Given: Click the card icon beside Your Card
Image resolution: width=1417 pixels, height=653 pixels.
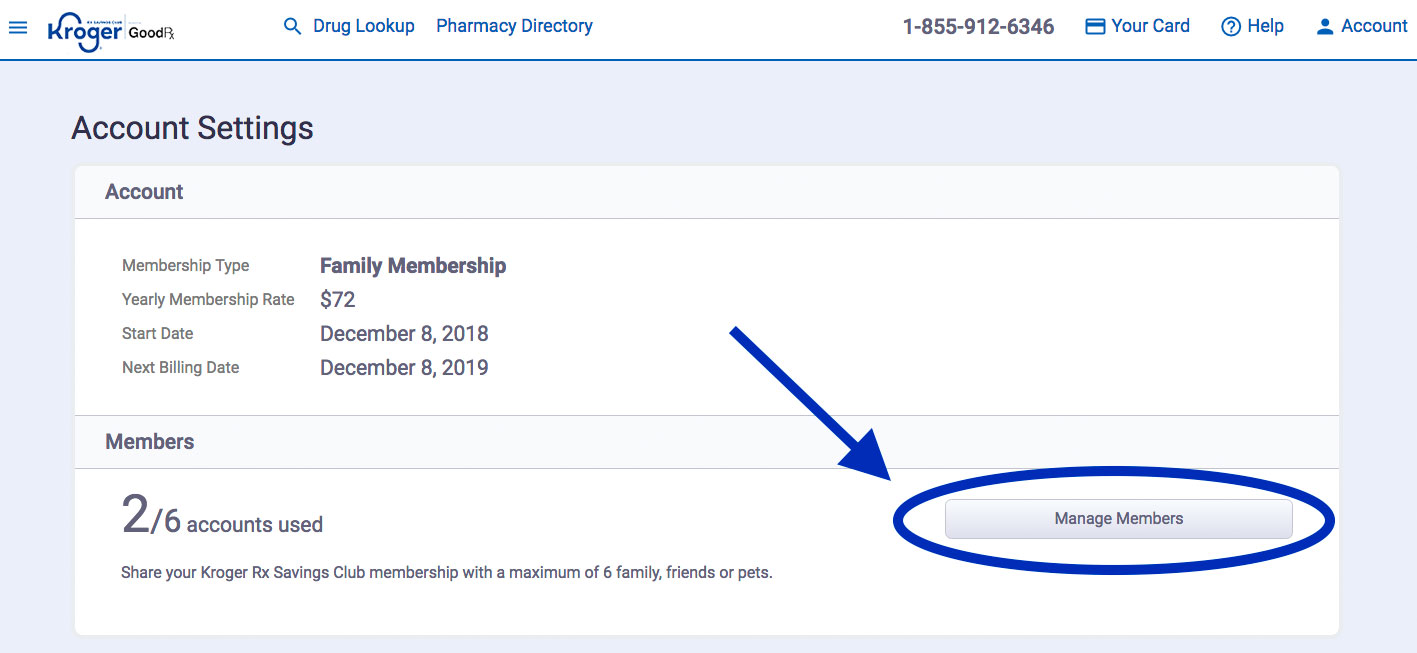Looking at the screenshot, I should 1095,27.
